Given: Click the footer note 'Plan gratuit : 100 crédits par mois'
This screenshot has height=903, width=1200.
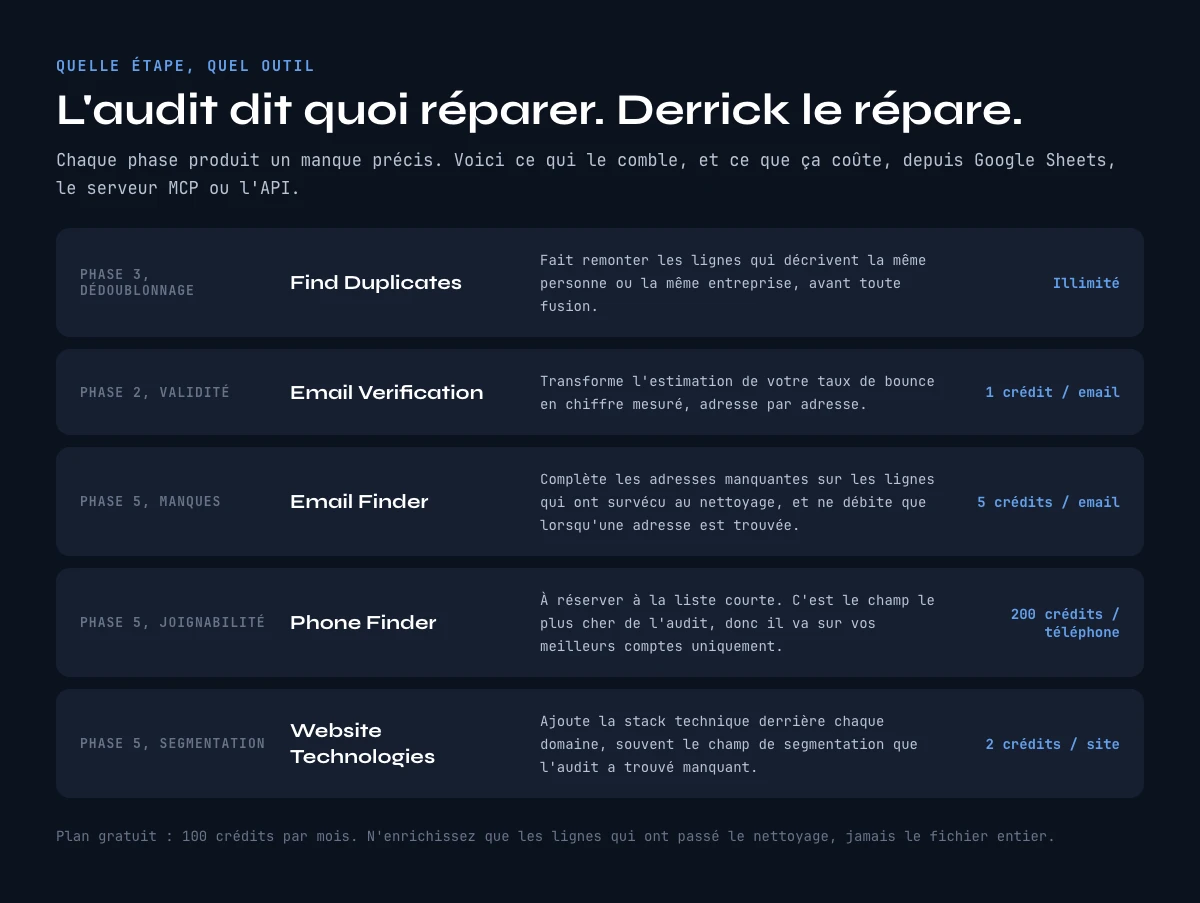Looking at the screenshot, I should point(555,836).
